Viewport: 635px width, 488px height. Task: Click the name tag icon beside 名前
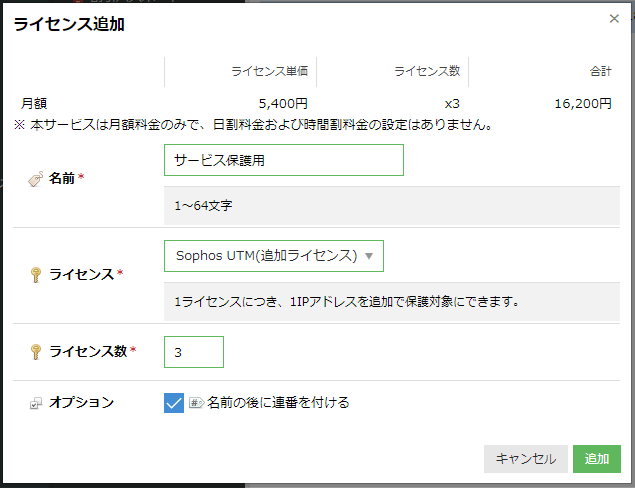(x=36, y=179)
